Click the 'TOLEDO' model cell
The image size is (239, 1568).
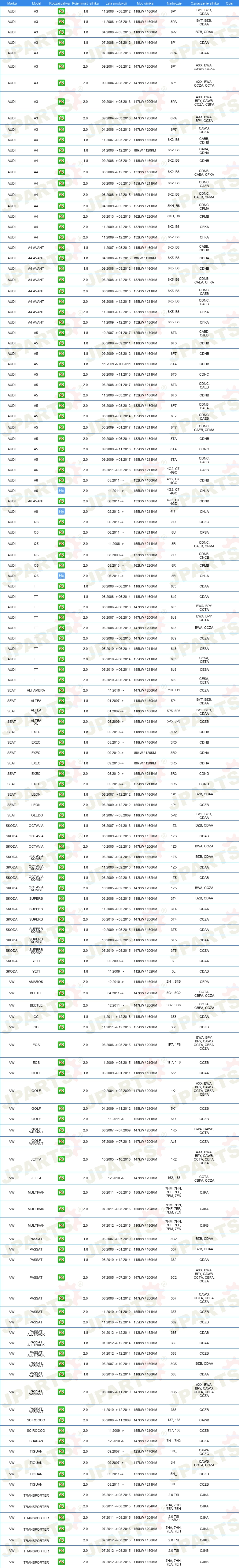click(x=36, y=815)
